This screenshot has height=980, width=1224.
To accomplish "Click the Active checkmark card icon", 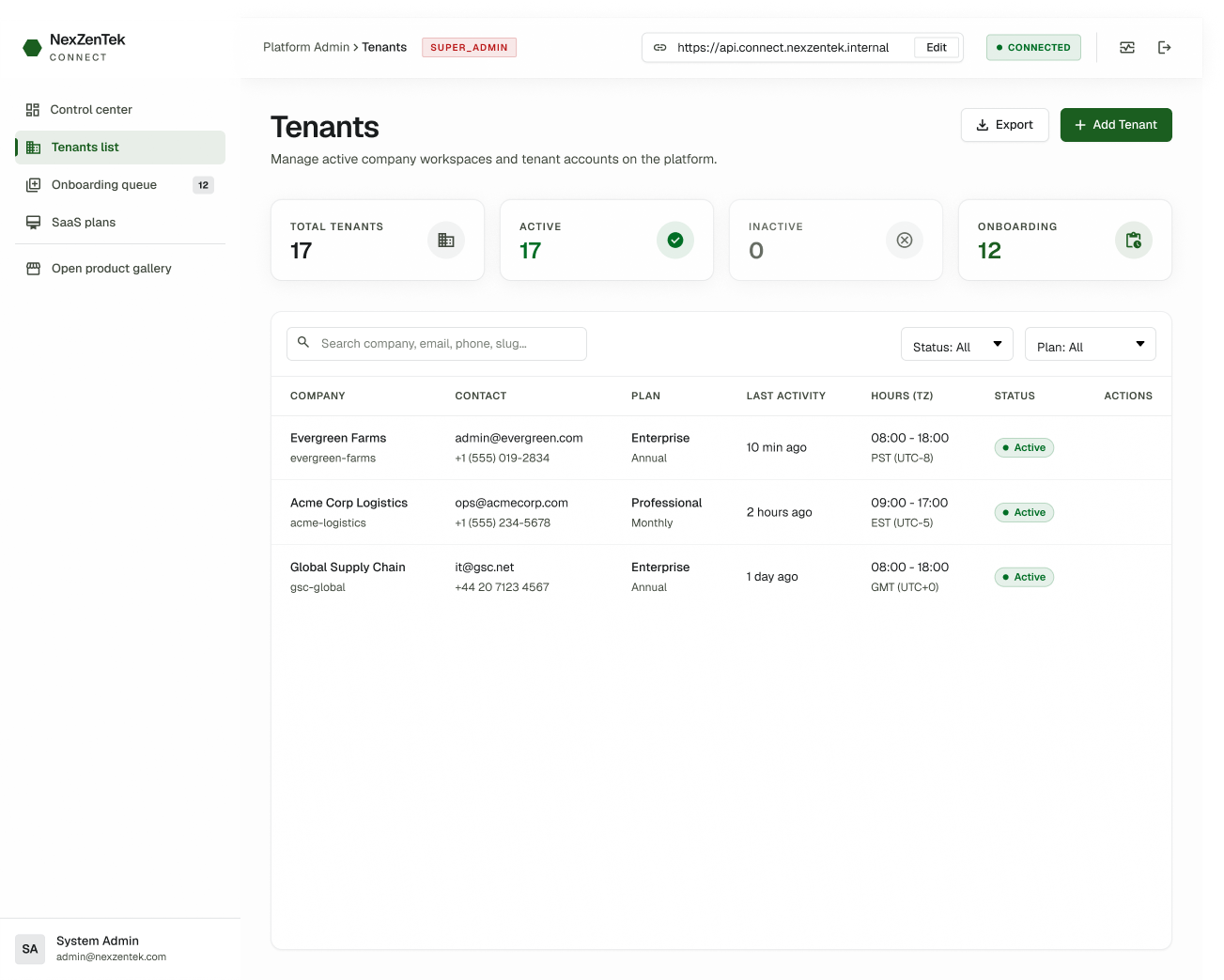I will (675, 241).
